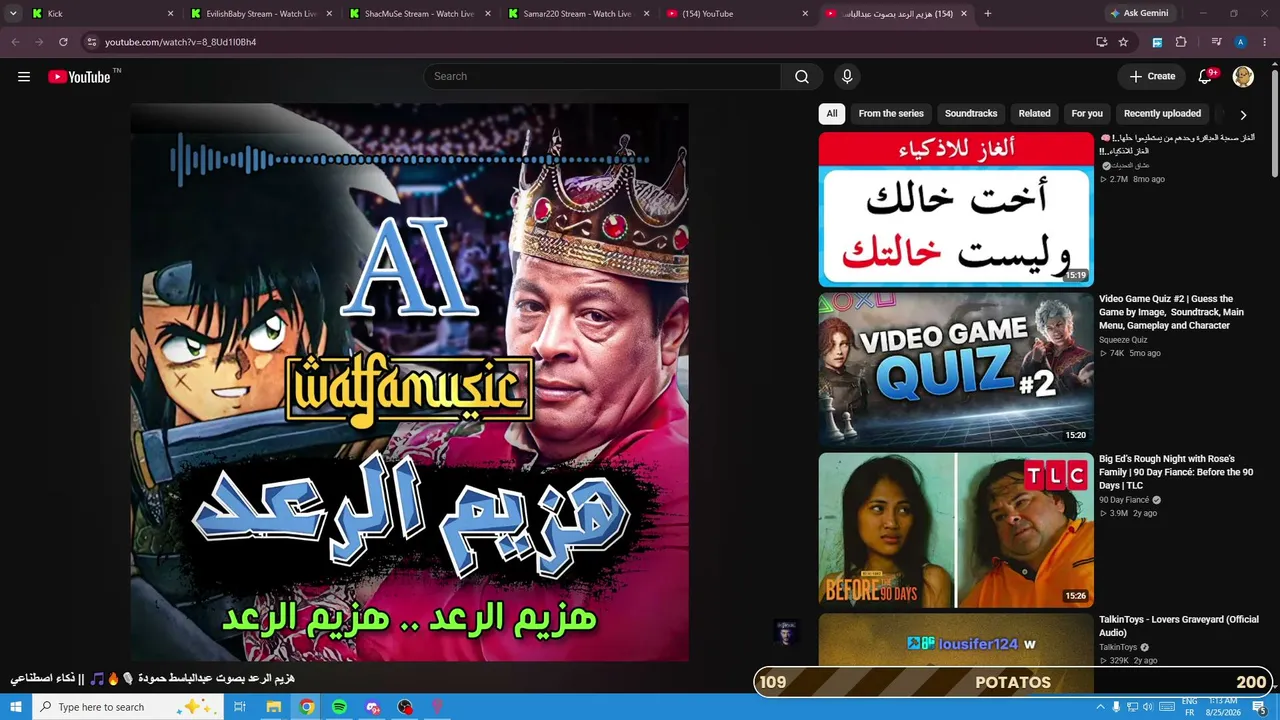Switch to the Kick tab
Viewport: 1280px width, 720px height.
coord(103,14)
